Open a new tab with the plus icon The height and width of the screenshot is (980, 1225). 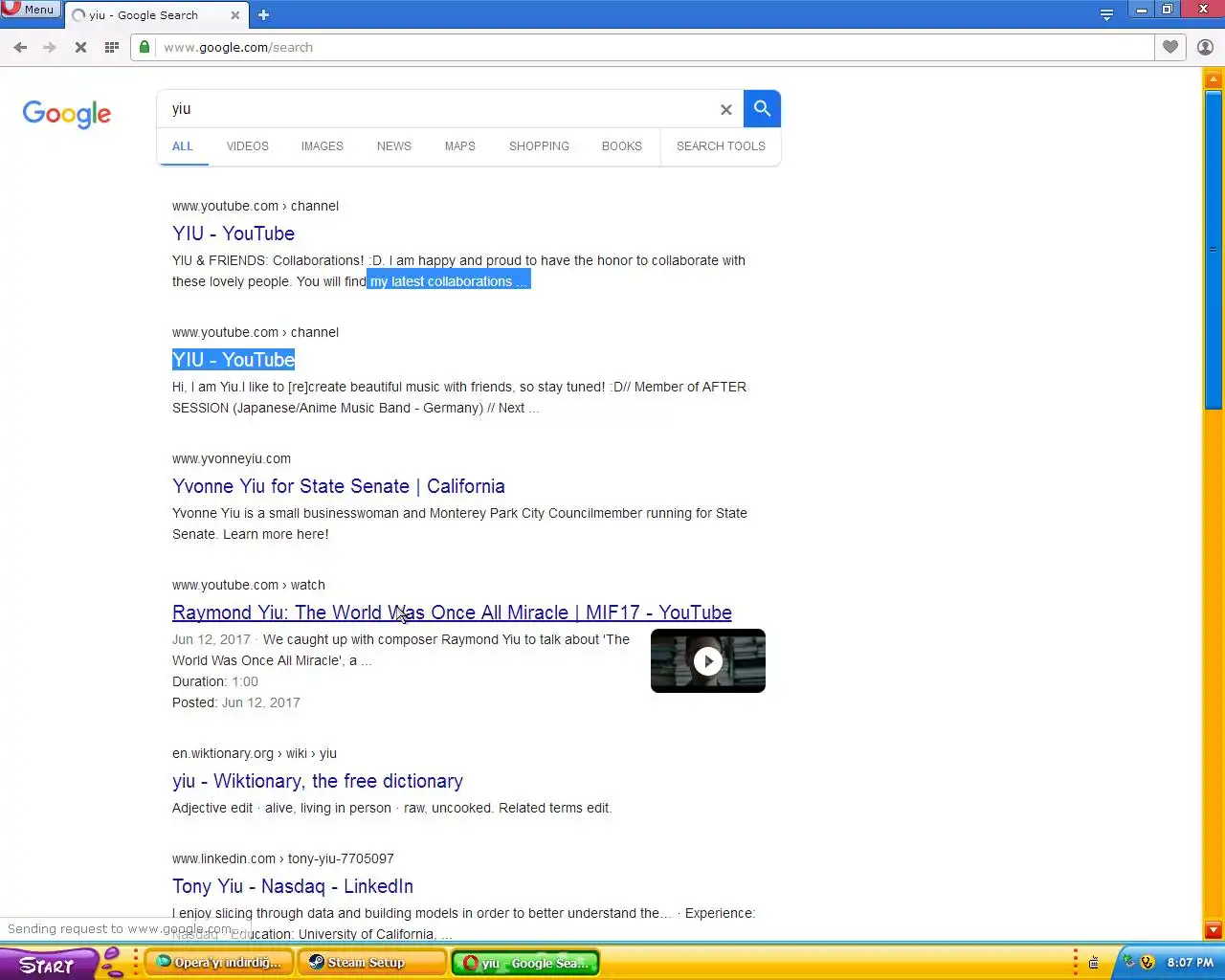point(263,15)
